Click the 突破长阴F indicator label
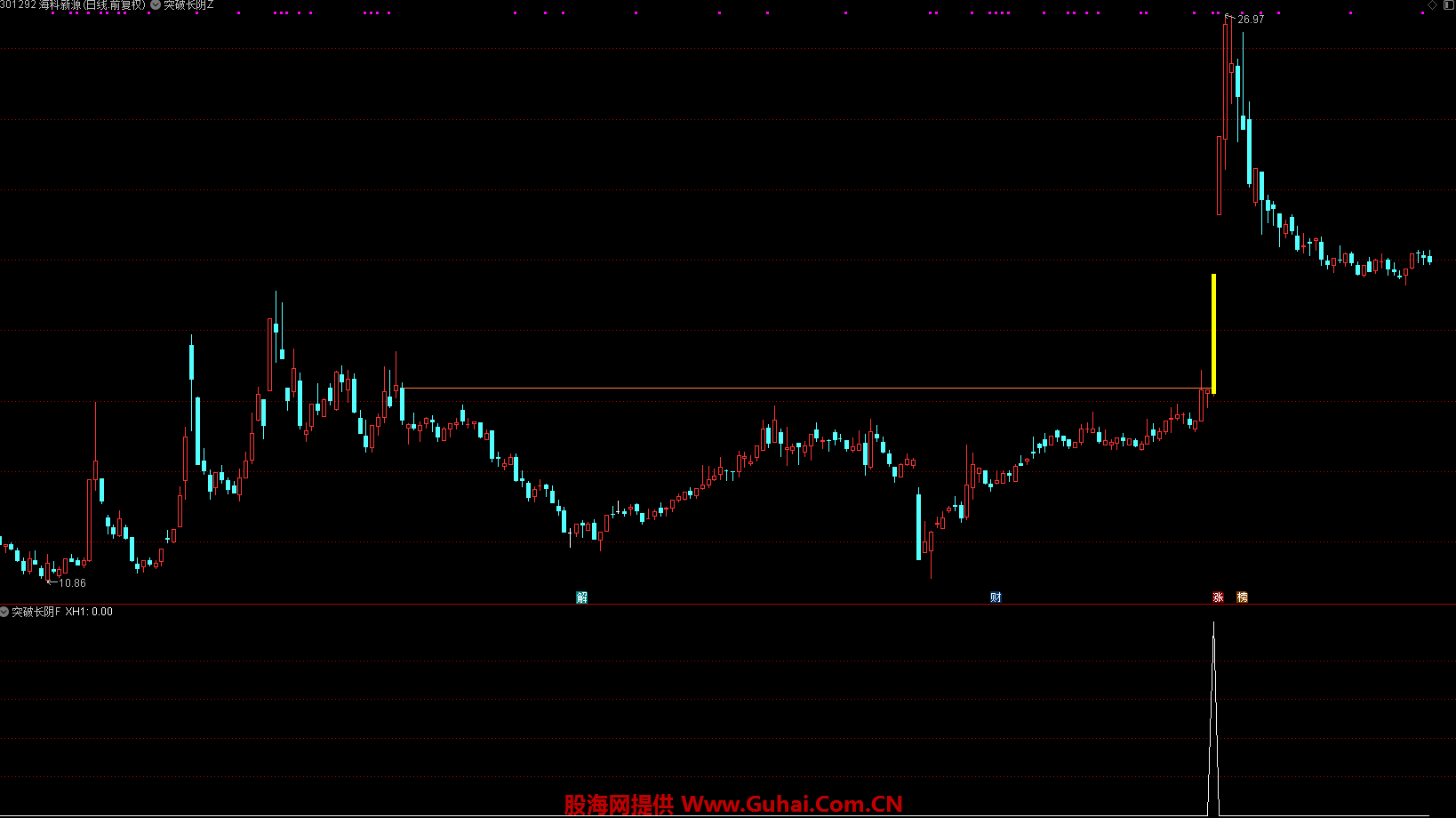Image resolution: width=1456 pixels, height=818 pixels. tap(36, 612)
